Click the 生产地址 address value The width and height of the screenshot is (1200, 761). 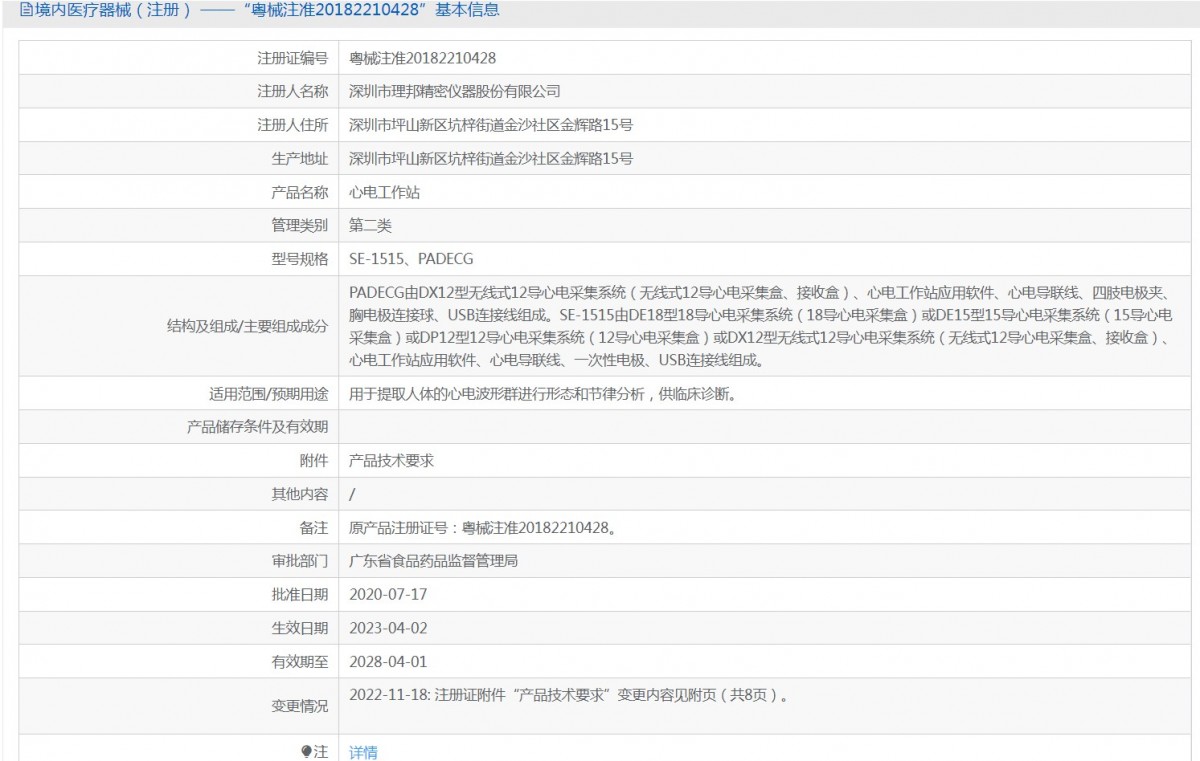[491, 158]
